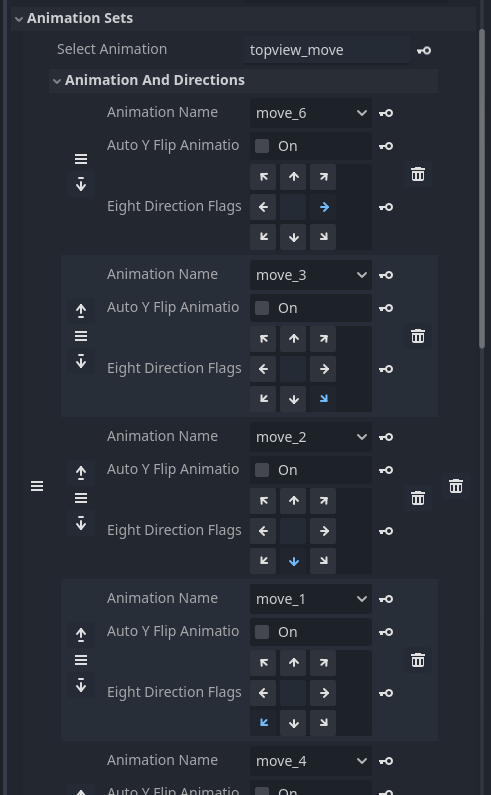Set the up-left direction flag for move_6
The image size is (491, 795).
[x=263, y=177]
